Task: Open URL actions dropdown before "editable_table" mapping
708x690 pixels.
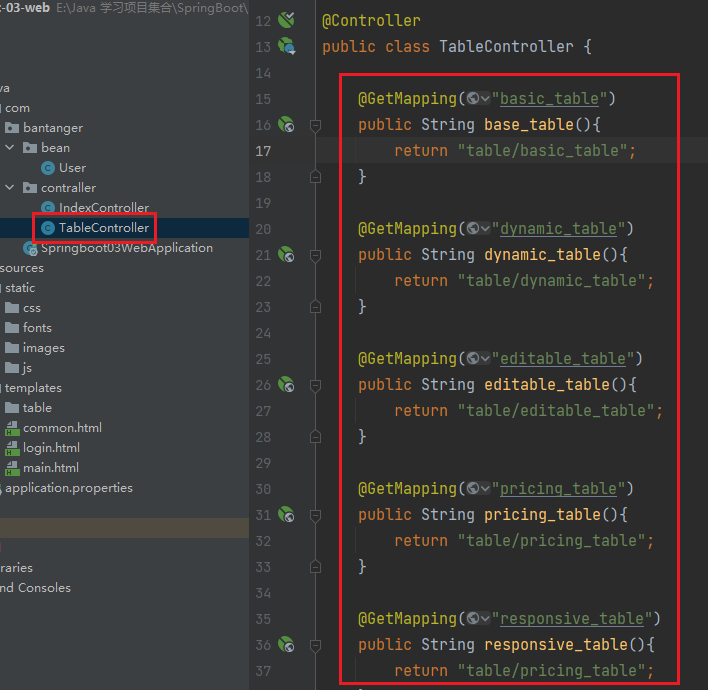Action: pos(478,359)
